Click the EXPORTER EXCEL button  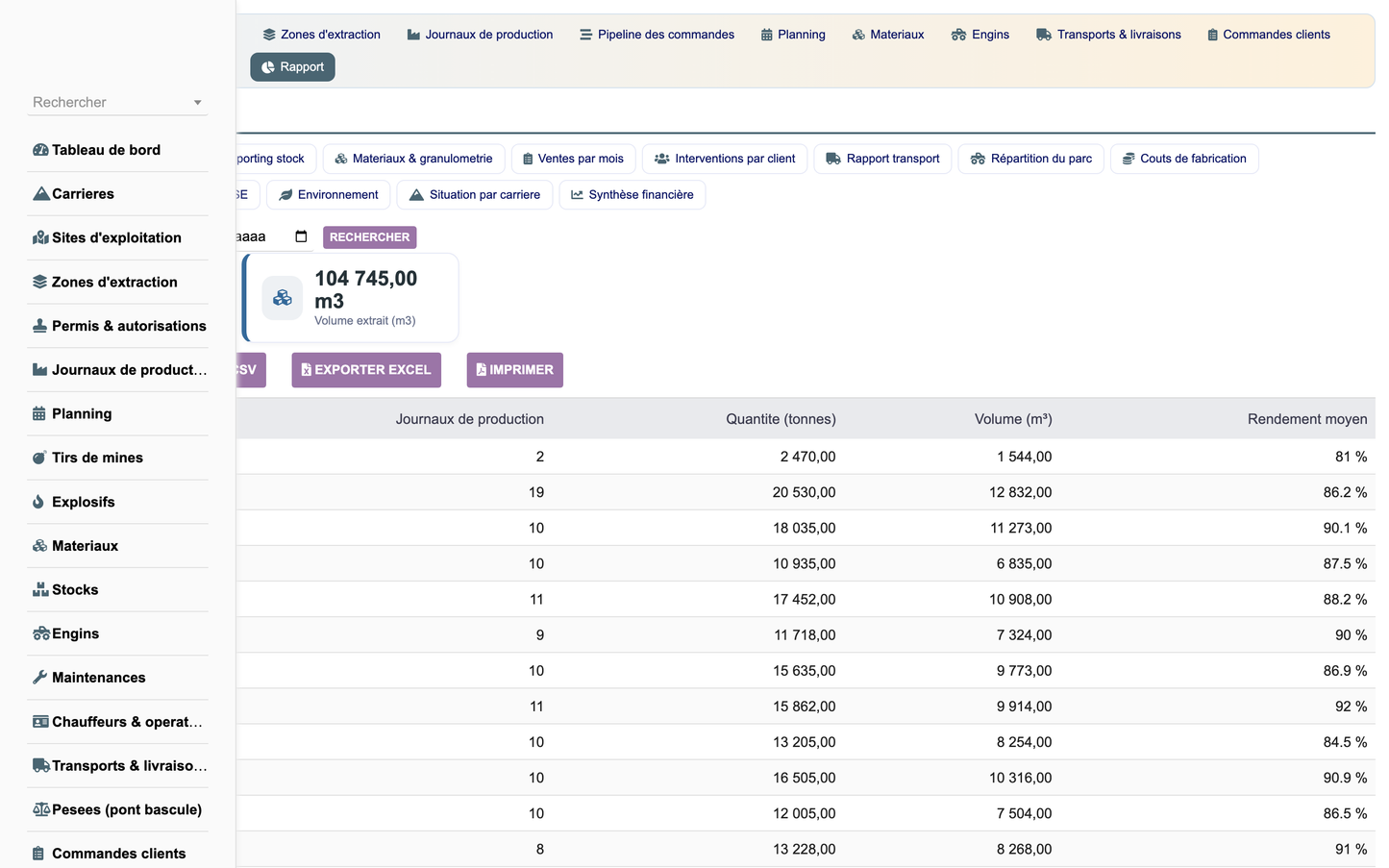(x=366, y=370)
